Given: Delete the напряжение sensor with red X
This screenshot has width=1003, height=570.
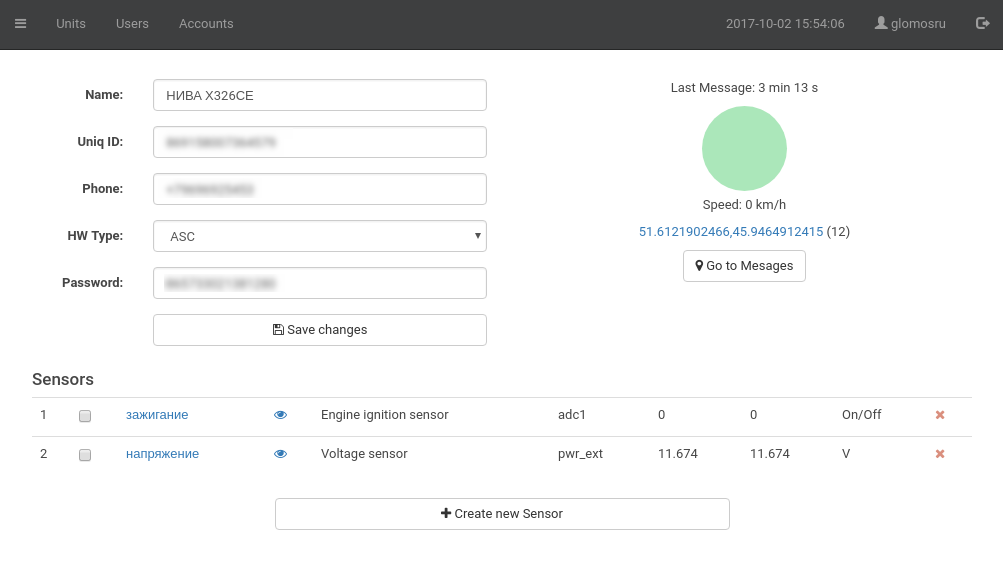Looking at the screenshot, I should tap(939, 454).
